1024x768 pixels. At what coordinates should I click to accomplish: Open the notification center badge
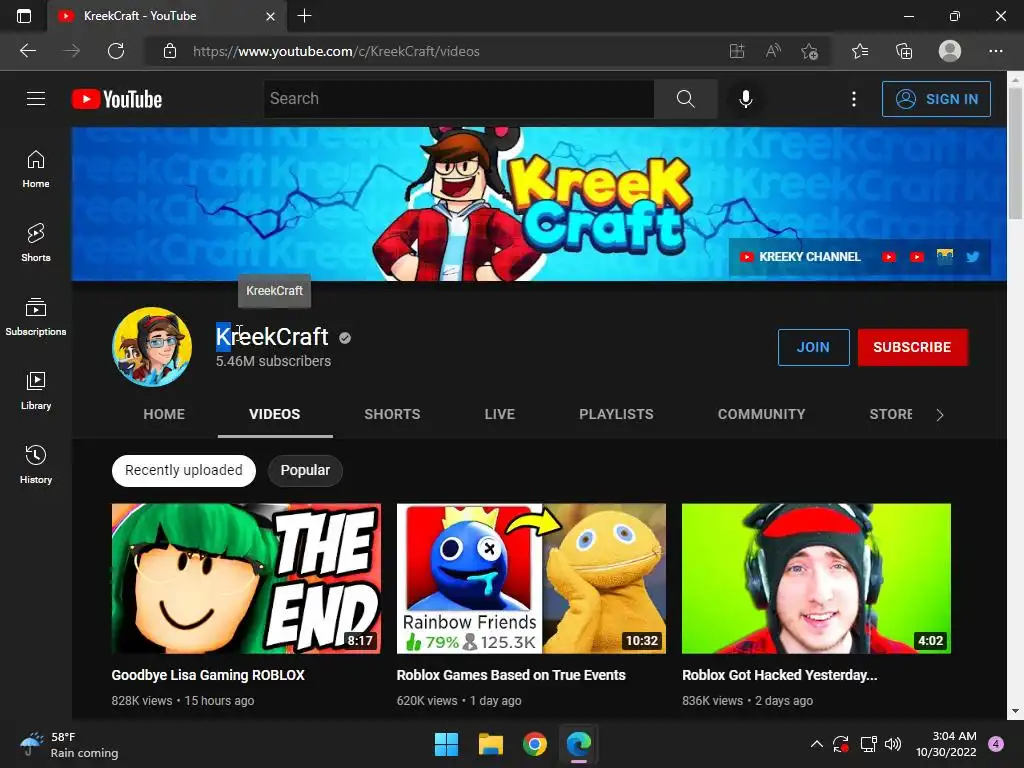[x=996, y=744]
